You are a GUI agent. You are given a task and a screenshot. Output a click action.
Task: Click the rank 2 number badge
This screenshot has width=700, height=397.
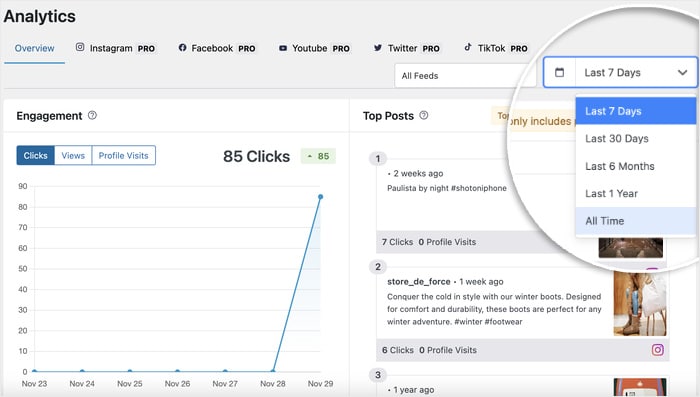(378, 267)
